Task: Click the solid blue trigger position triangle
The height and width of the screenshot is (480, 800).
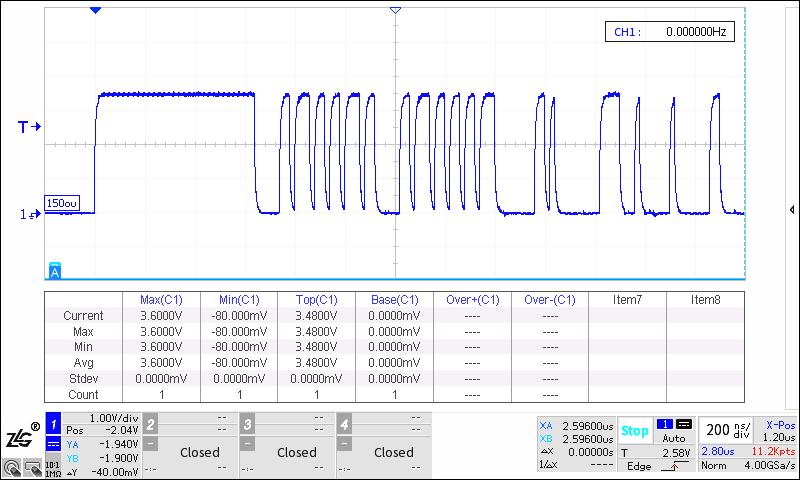Action: (95, 10)
